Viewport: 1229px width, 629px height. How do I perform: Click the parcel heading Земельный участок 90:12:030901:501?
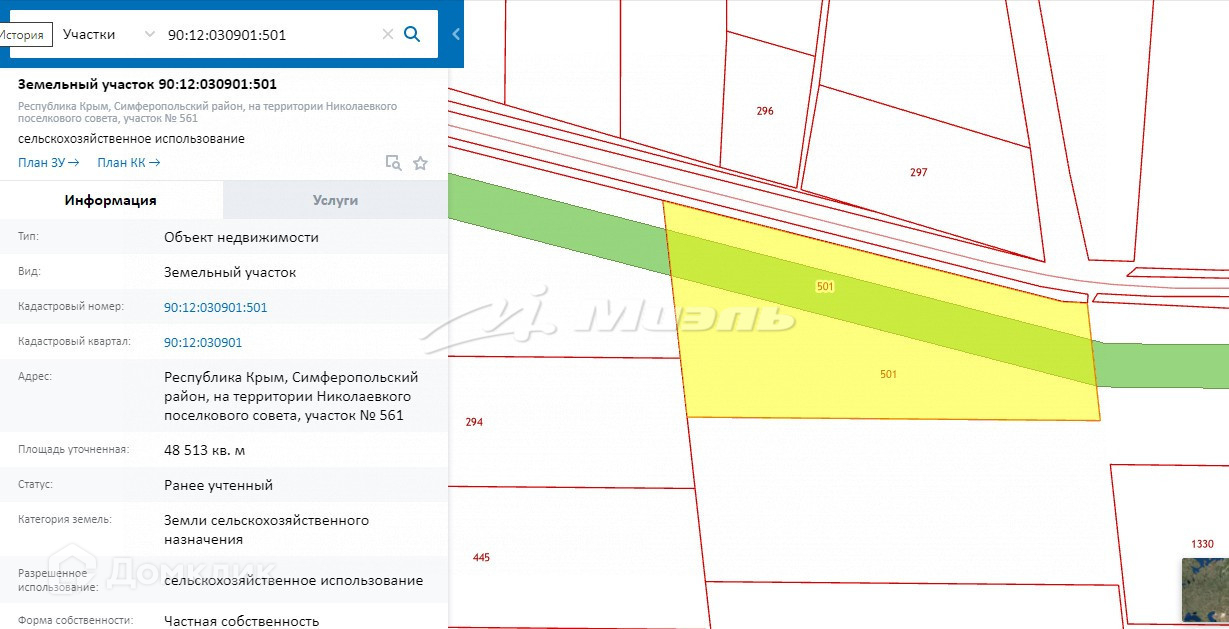[x=147, y=84]
